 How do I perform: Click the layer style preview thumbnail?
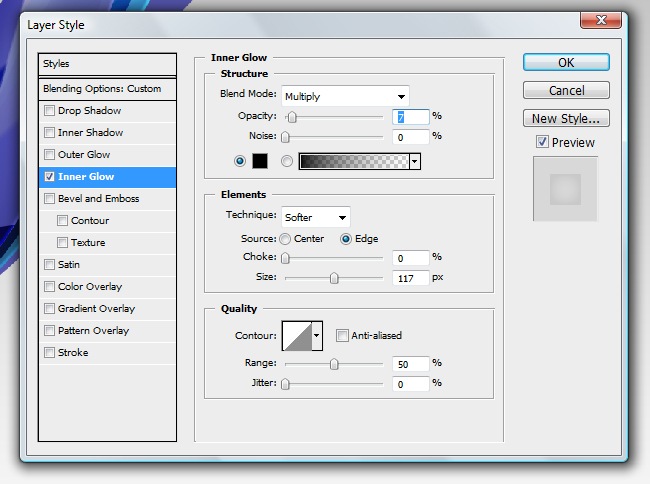[565, 189]
